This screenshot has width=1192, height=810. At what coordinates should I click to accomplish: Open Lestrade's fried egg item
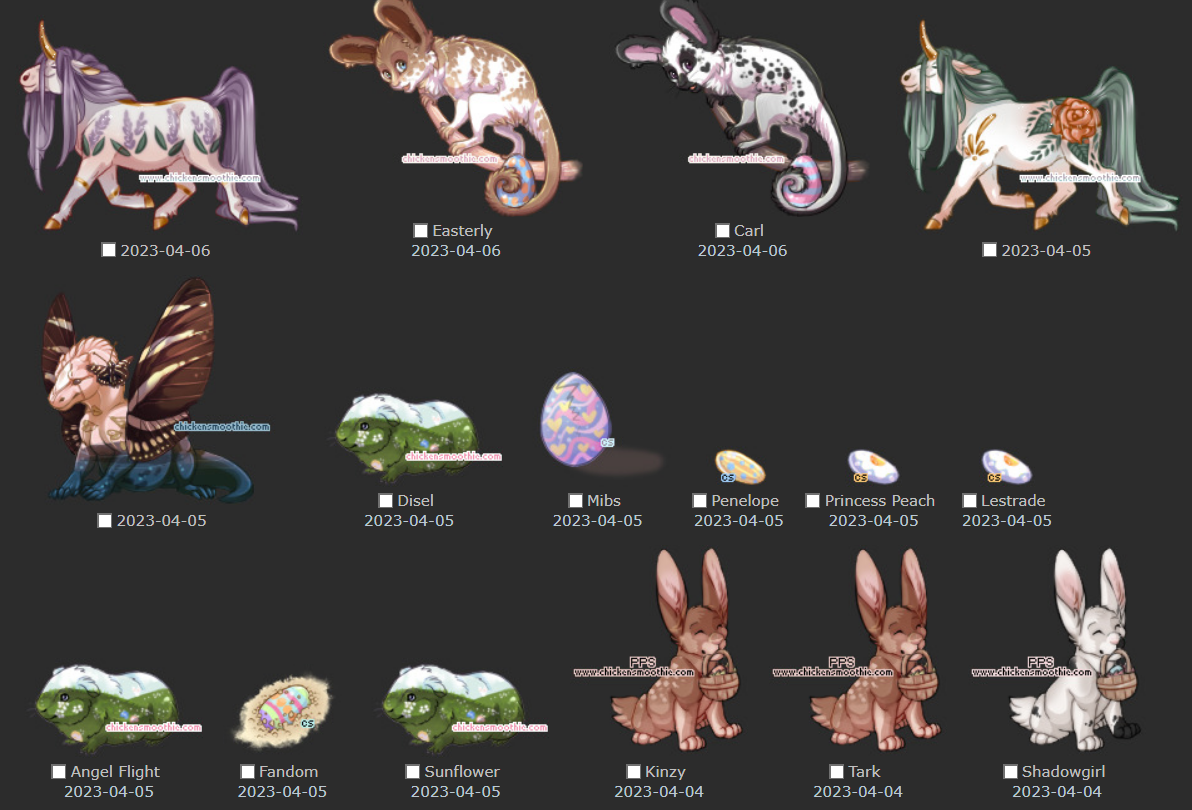pyautogui.click(x=1006, y=467)
